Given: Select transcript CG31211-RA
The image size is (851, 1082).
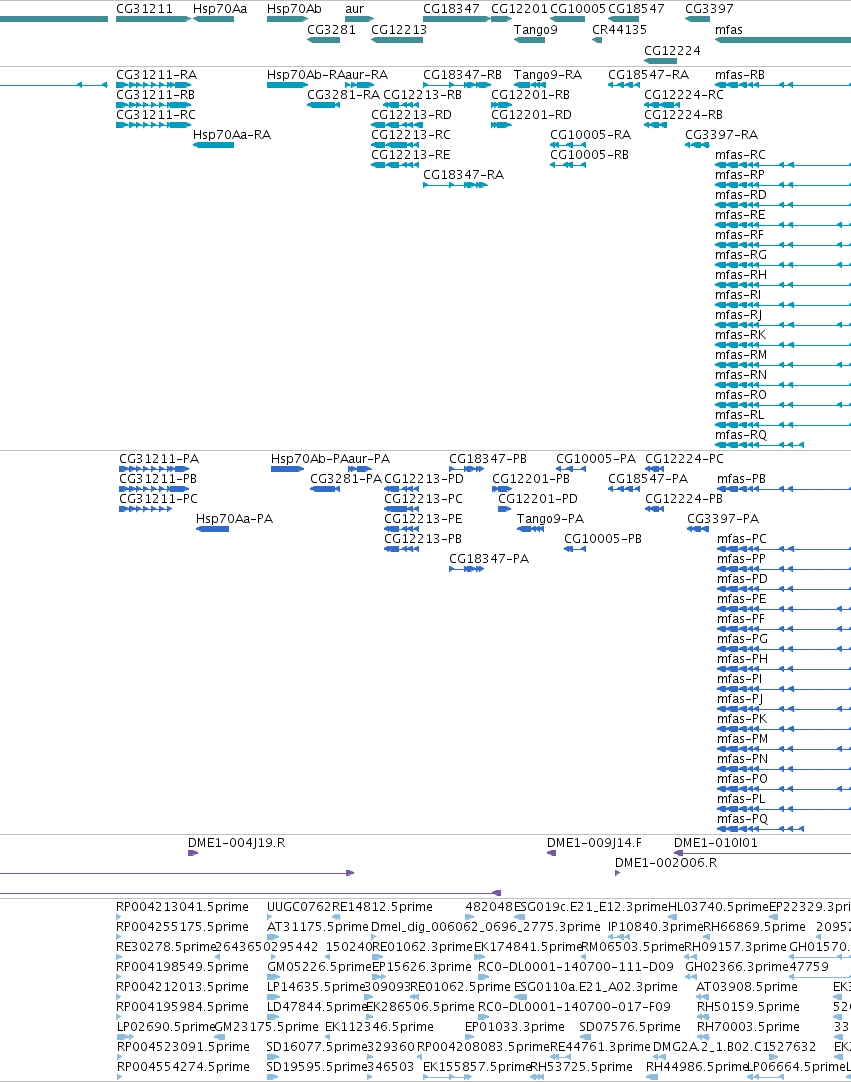Looking at the screenshot, I should (x=154, y=85).
